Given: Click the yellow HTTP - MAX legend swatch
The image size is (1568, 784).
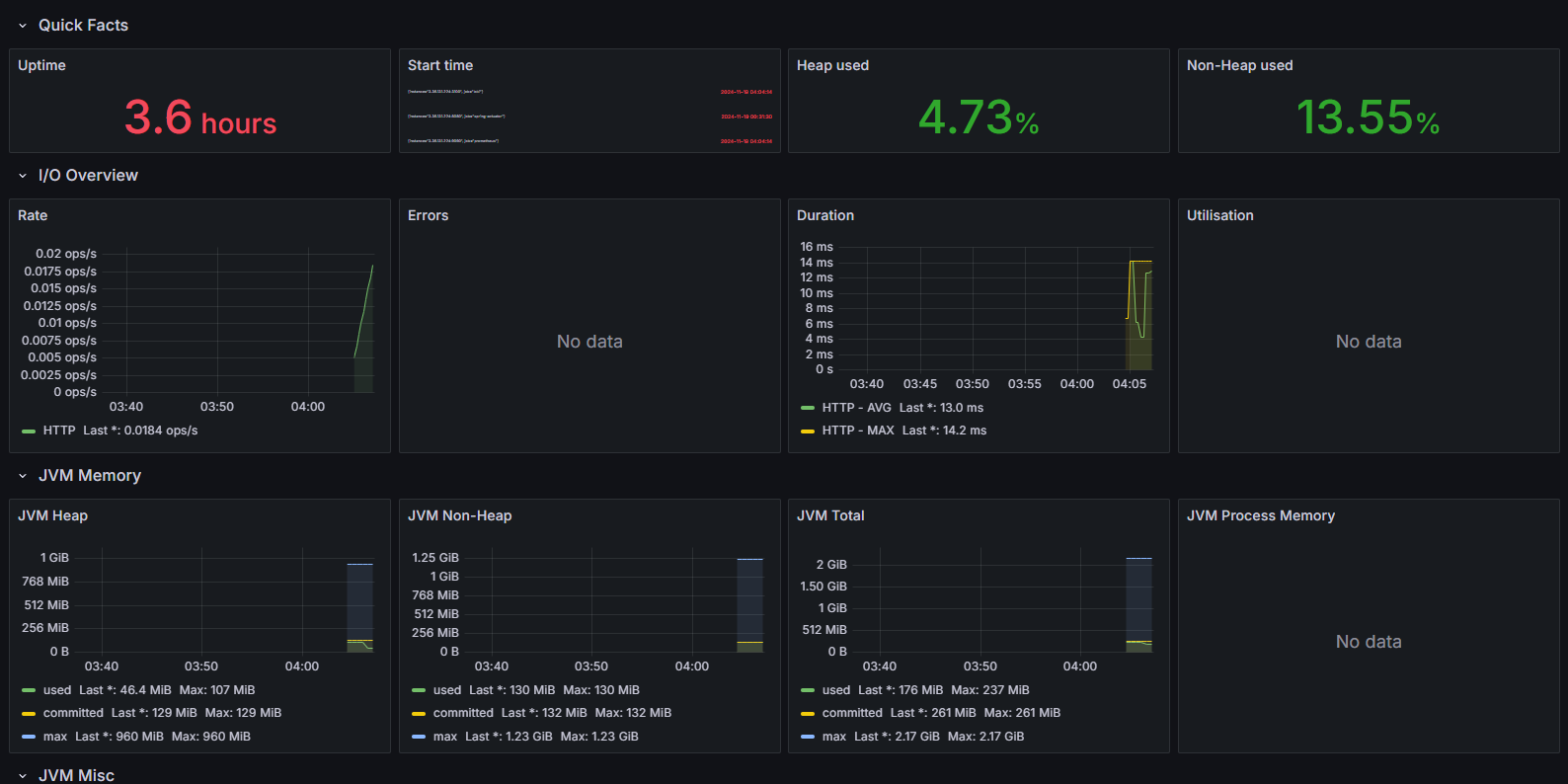Looking at the screenshot, I should coord(808,431).
